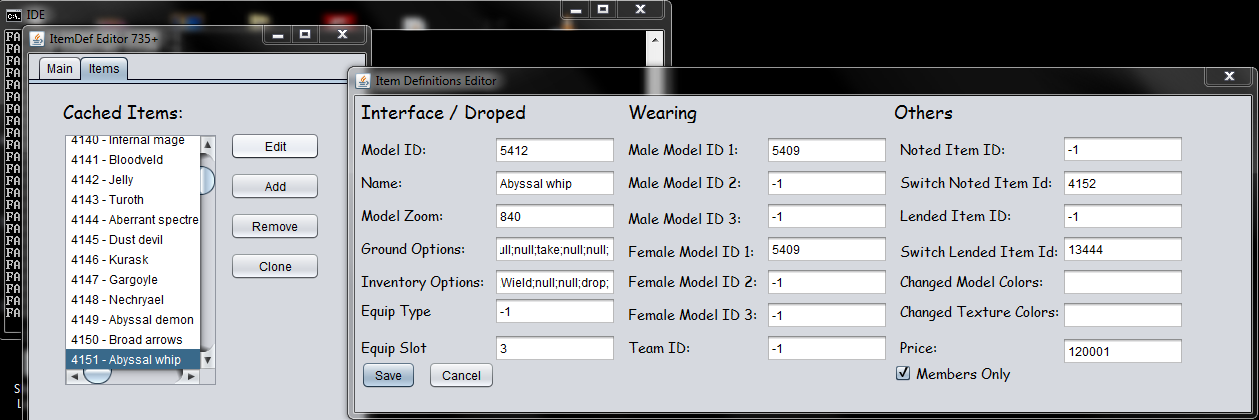Select 4141 - Bloodveld in the list
1259x420 pixels.
pyautogui.click(x=133, y=159)
